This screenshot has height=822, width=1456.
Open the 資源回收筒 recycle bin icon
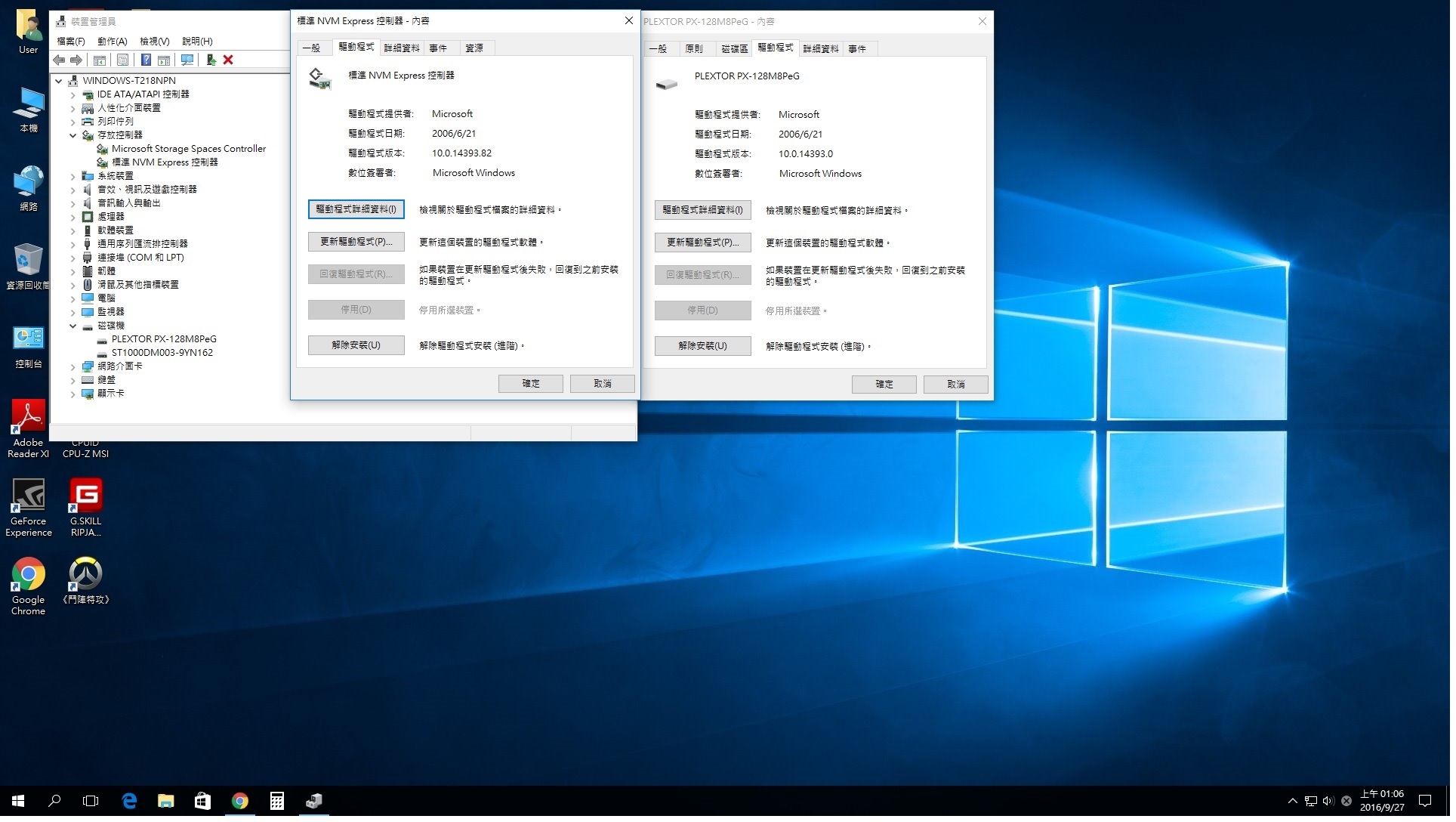(29, 267)
